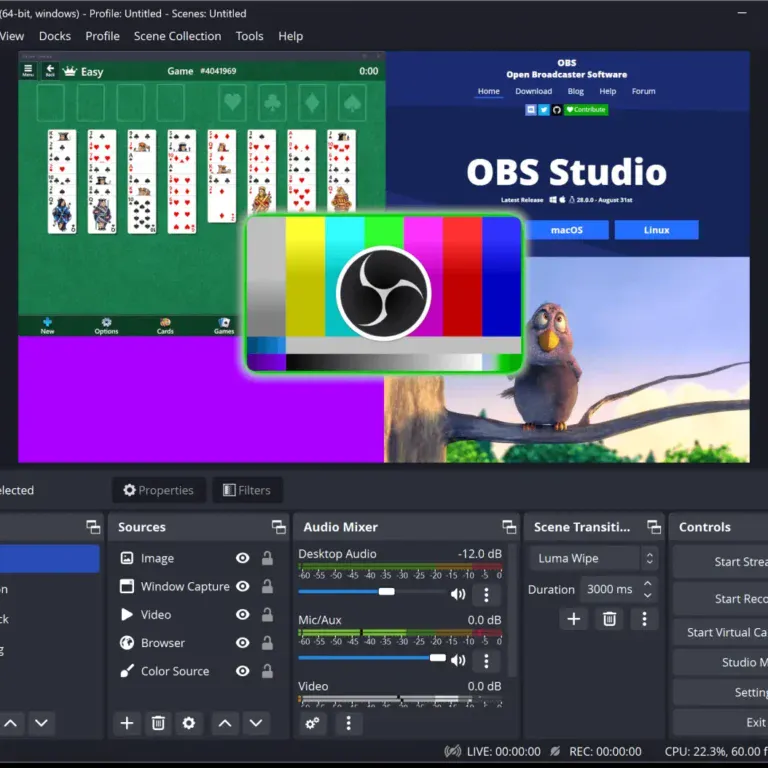Open source properties gear in Sources toolbar

(188, 723)
